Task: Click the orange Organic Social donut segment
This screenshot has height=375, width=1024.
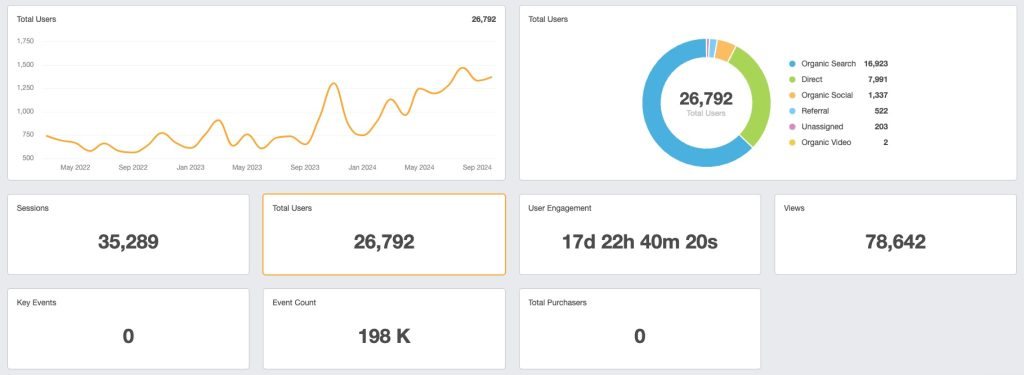Action: pos(724,50)
